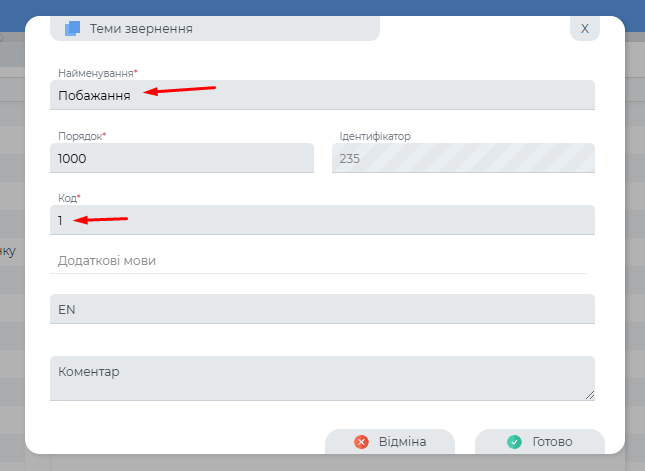Open the 'Додаткові мови' section heading
645x471 pixels.
[107, 261]
